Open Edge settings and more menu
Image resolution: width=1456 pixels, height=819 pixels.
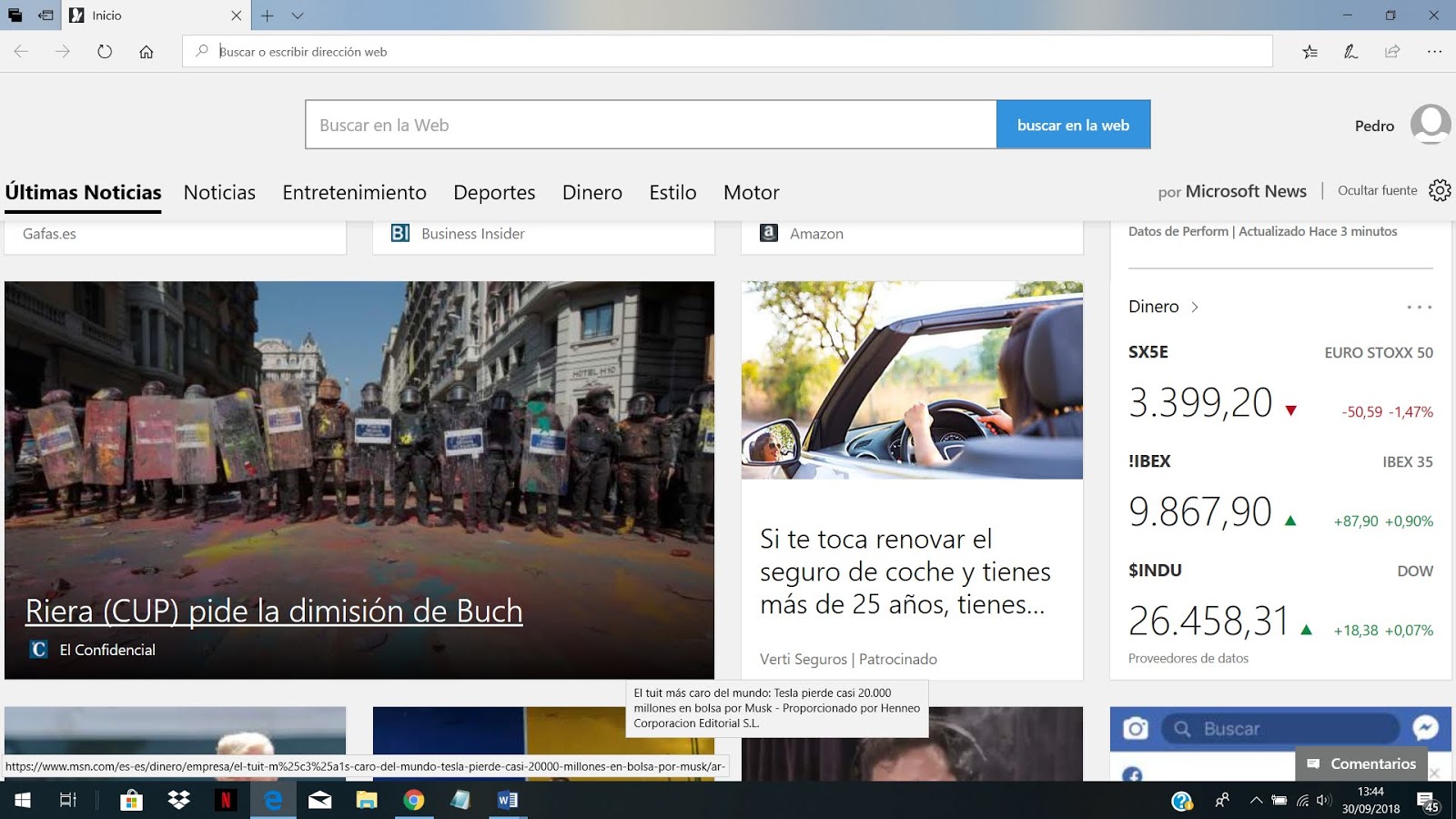[x=1434, y=52]
